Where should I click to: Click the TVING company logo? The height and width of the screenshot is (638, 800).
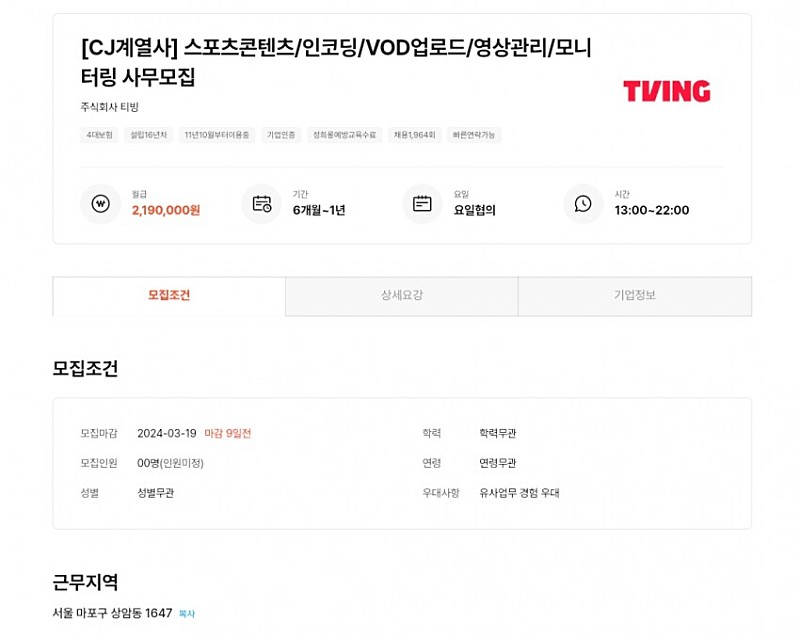pyautogui.click(x=666, y=91)
